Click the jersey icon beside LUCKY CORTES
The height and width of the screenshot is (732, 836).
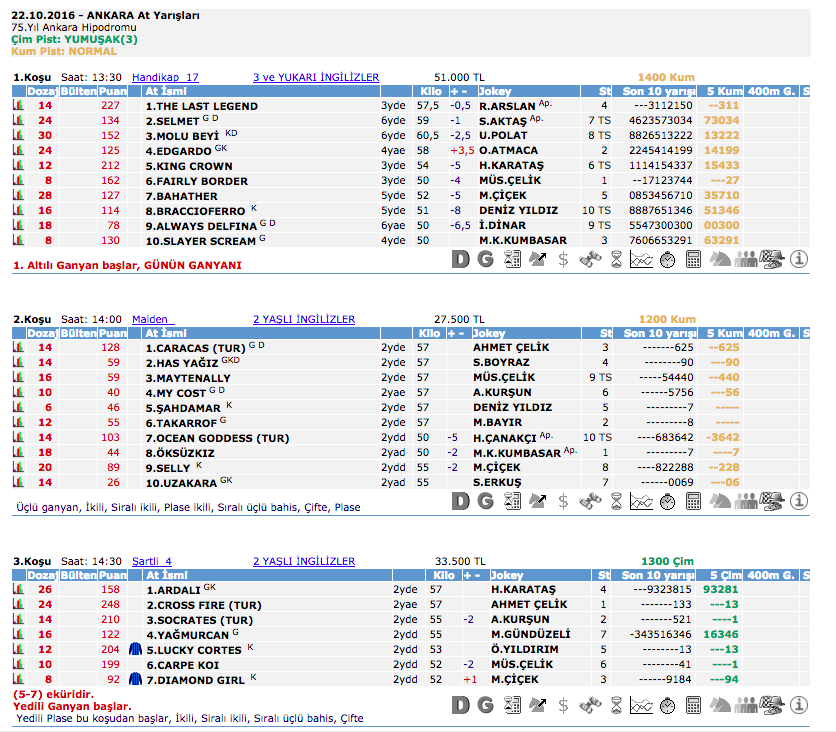pyautogui.click(x=136, y=650)
